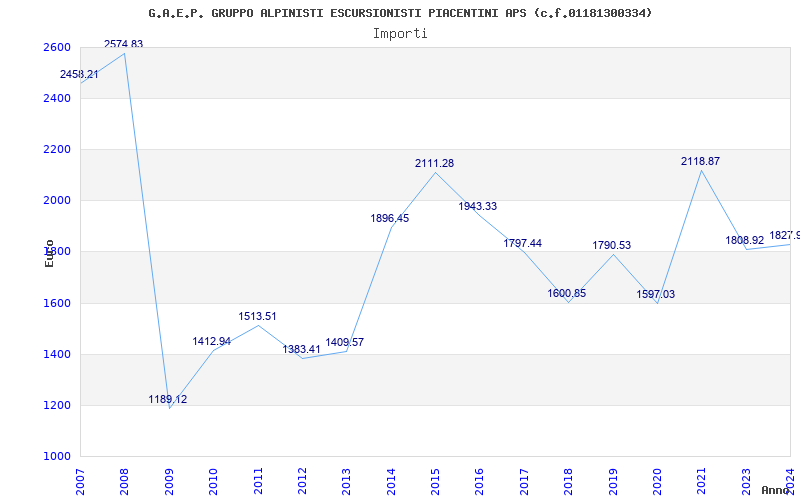Click the data label 1513.51
Viewport: 800px width, 500px height.
point(257,316)
